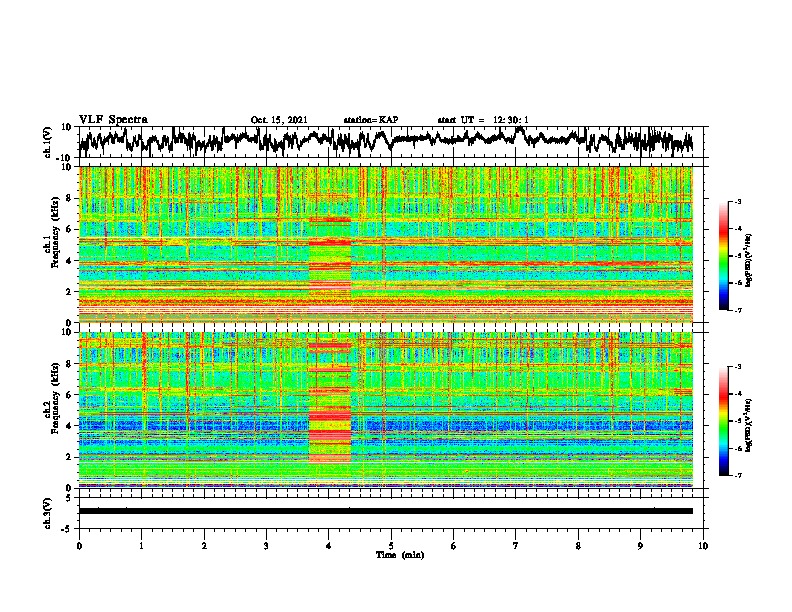Click the time-axis tick label "8"

578,546
